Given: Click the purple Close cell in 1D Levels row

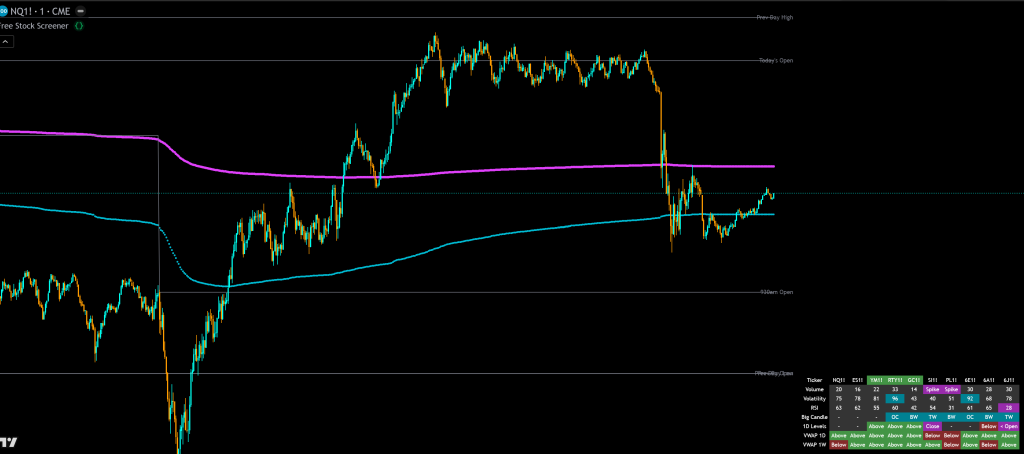Looking at the screenshot, I should coord(933,425).
